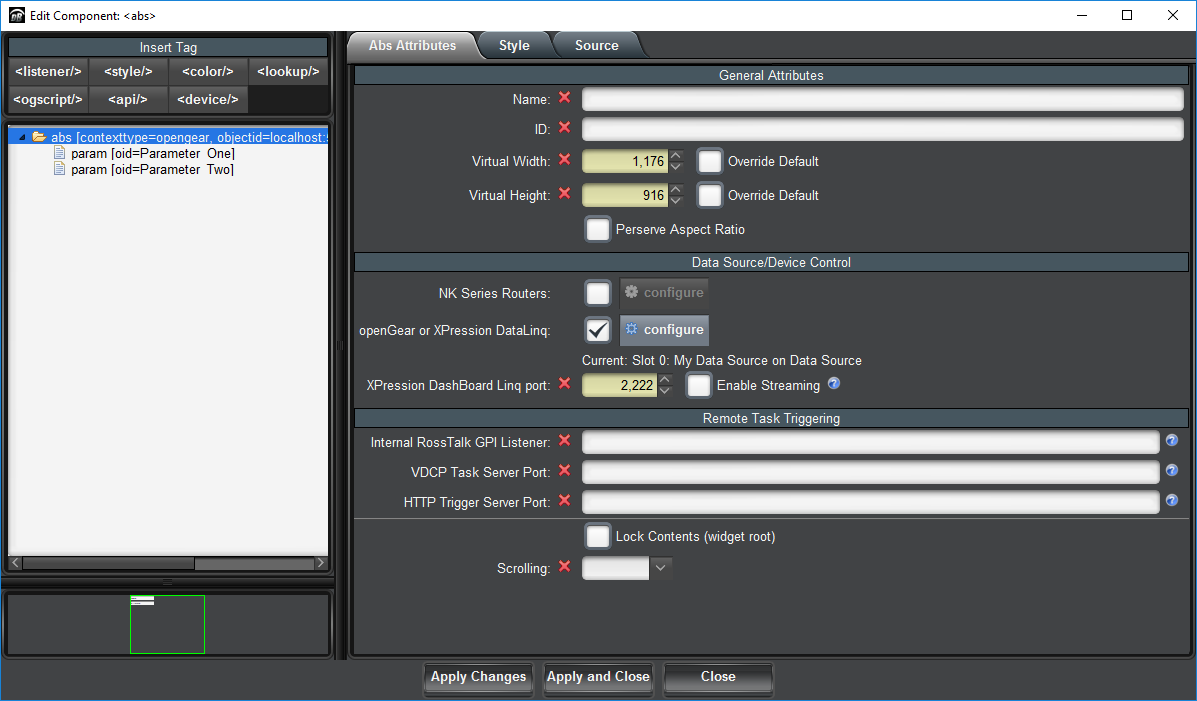Switch to the Abs Attributes tab
The width and height of the screenshot is (1197, 701).
(412, 45)
